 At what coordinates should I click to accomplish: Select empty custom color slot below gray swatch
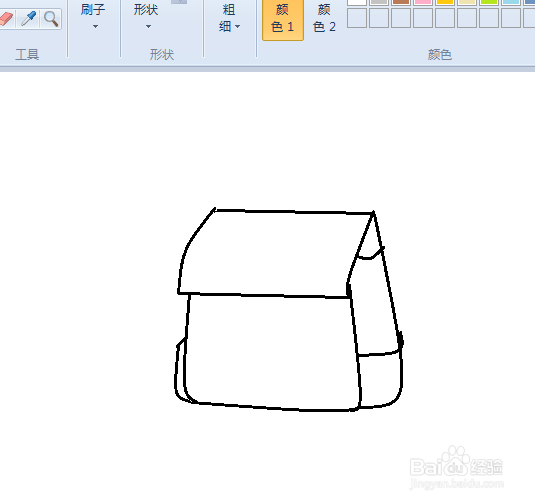(x=379, y=18)
